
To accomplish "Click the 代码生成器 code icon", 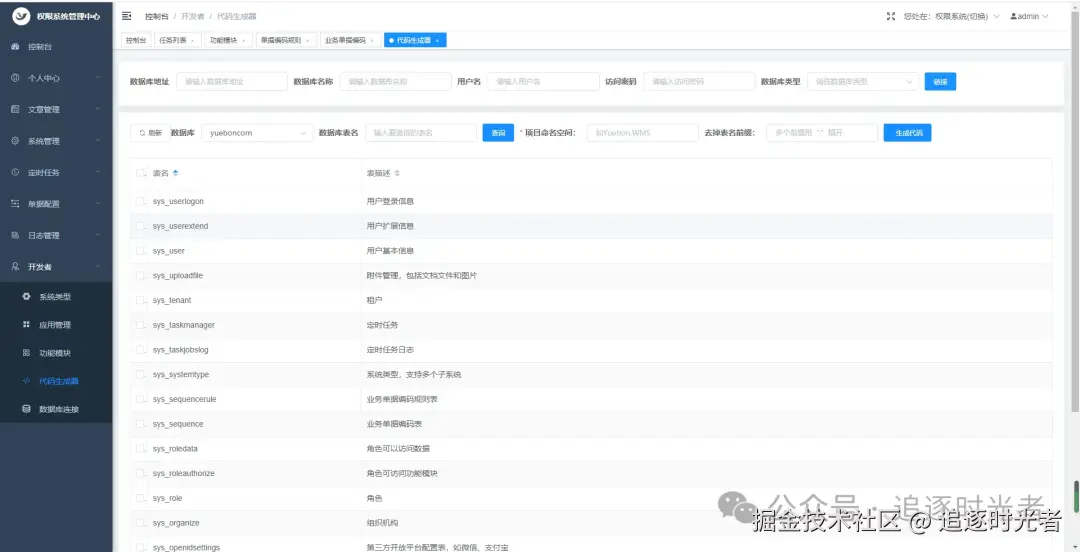I will point(26,380).
